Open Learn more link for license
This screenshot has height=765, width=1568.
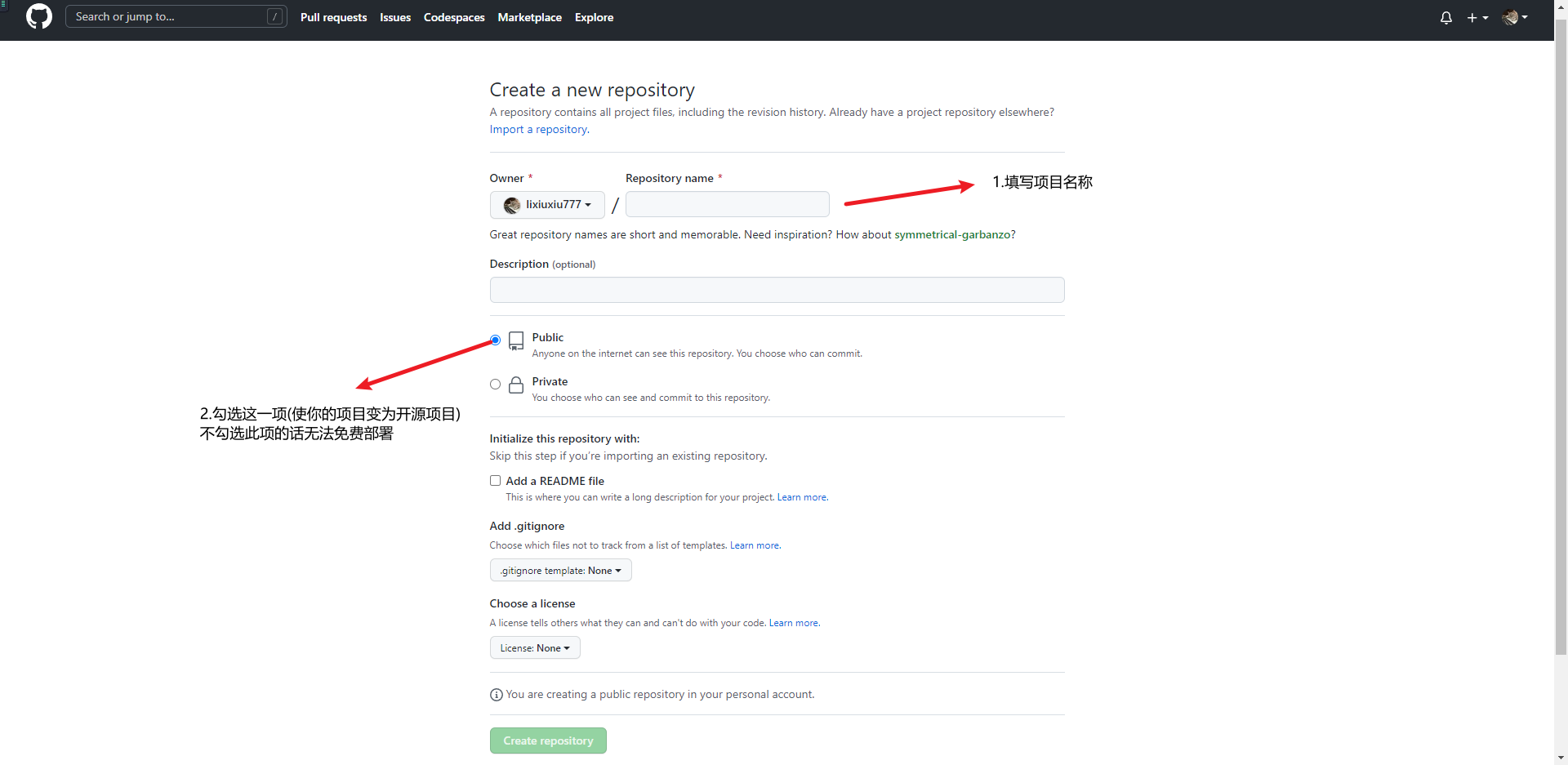coord(794,623)
